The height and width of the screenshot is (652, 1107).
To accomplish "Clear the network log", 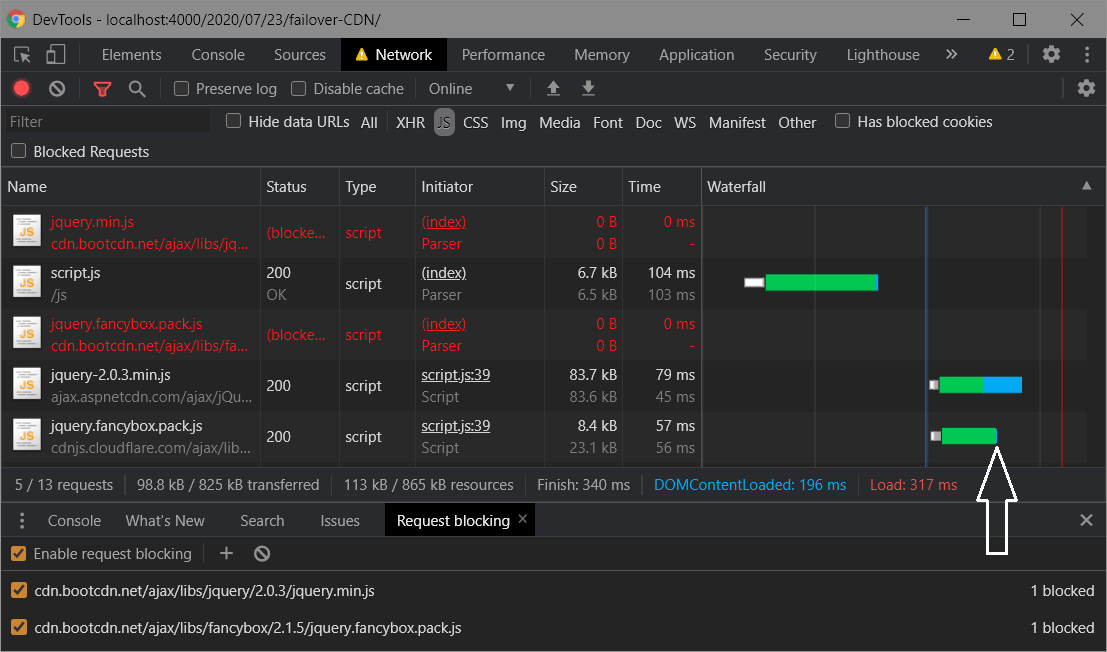I will [x=57, y=88].
